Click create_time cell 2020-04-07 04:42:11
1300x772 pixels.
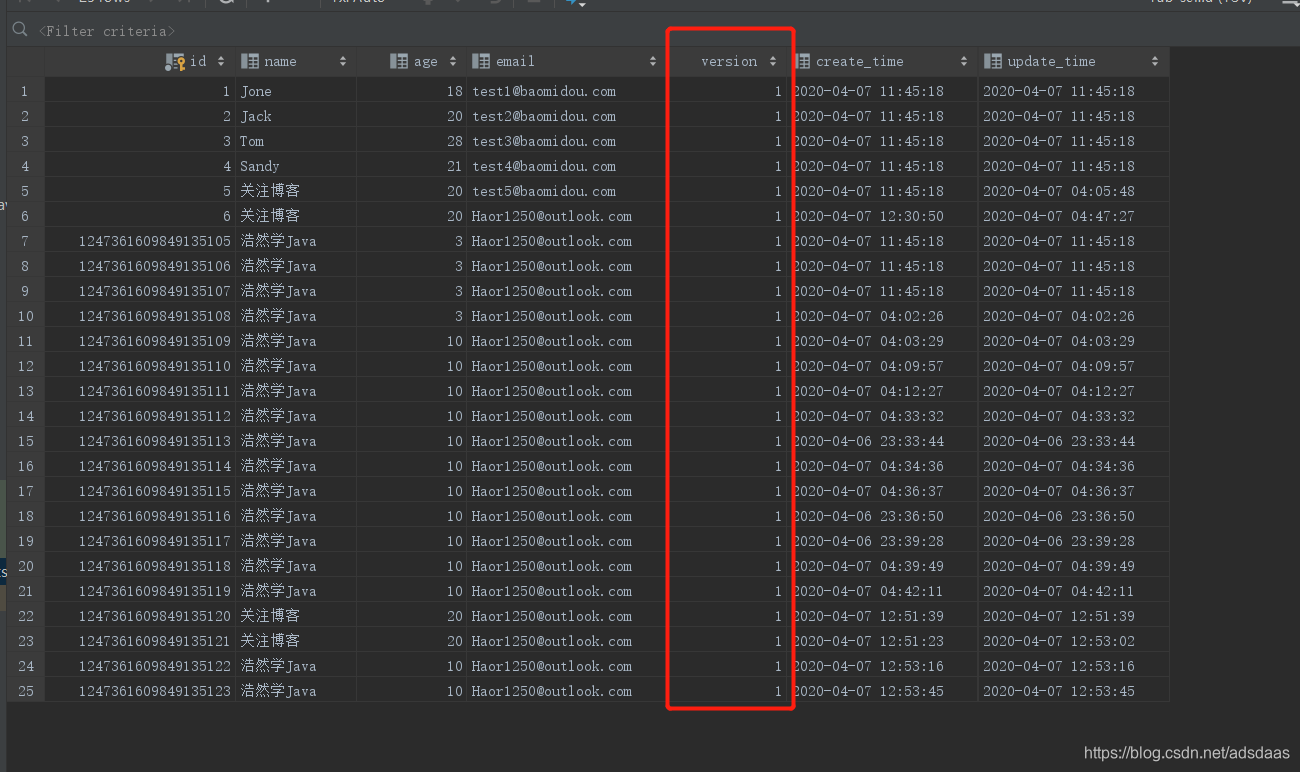[x=883, y=591]
